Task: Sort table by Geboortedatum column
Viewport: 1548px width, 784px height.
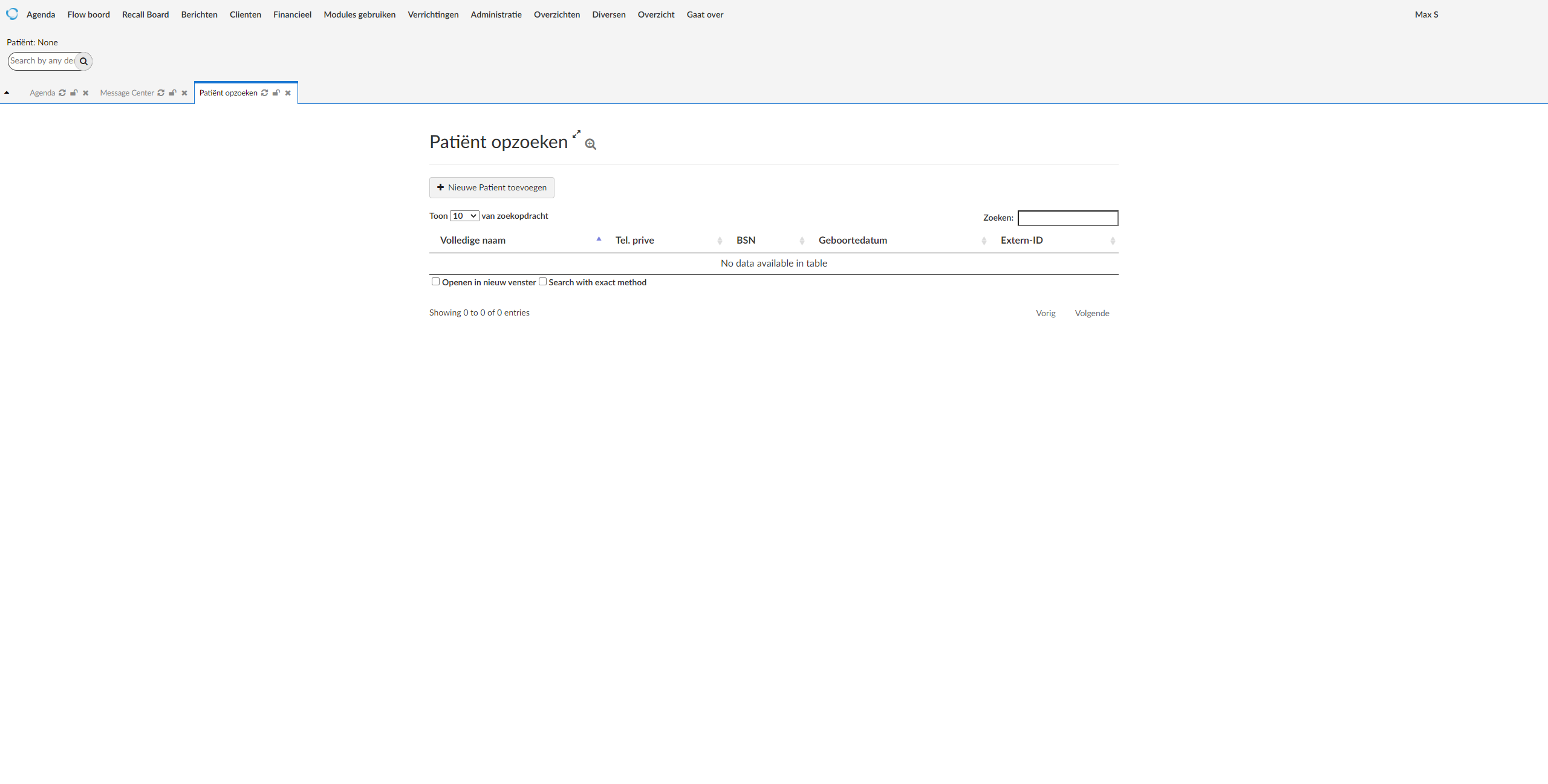Action: [x=853, y=241]
